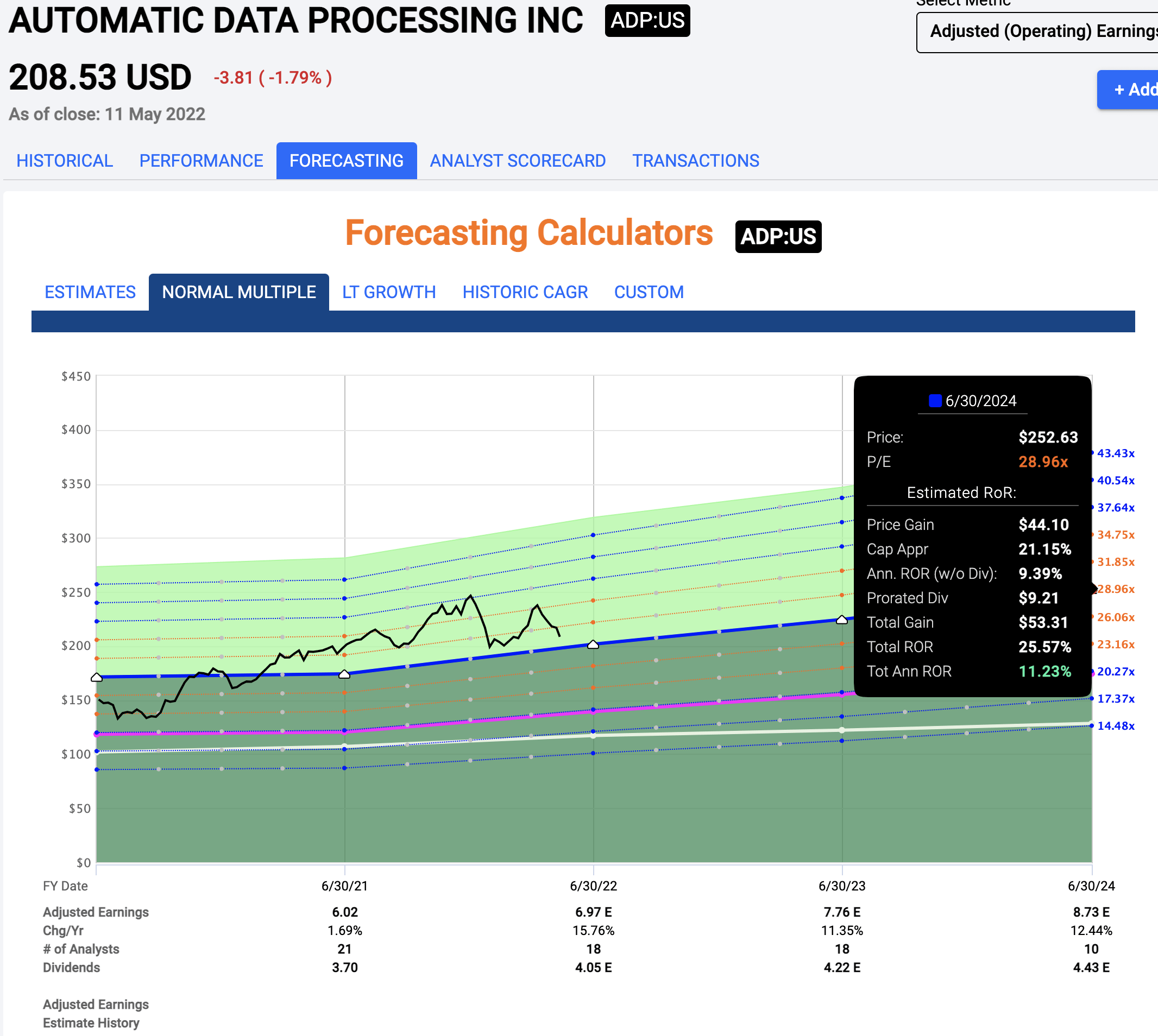Image resolution: width=1158 pixels, height=1036 pixels.
Task: Click the 21.15% Cap Appr value
Action: pyautogui.click(x=1044, y=549)
